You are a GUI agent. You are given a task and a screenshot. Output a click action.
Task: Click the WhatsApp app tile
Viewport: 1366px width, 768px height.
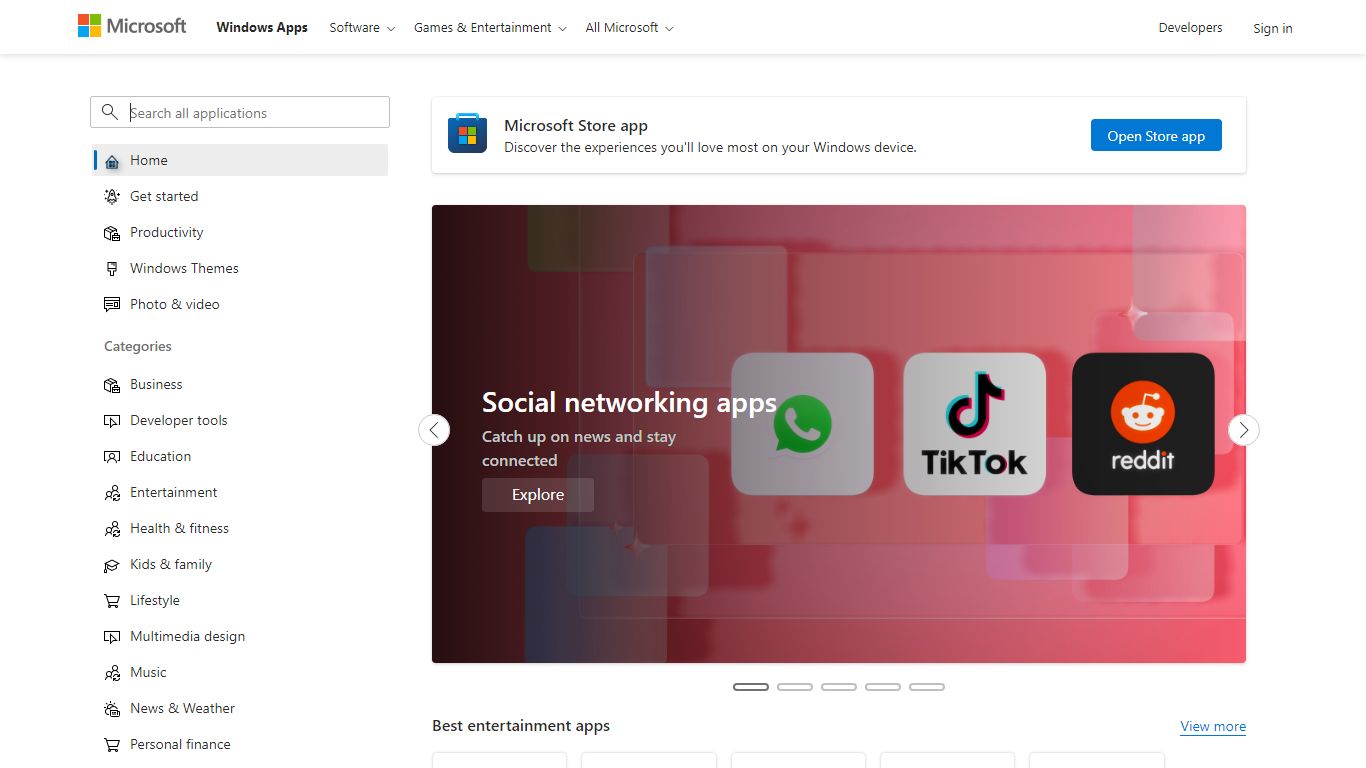(802, 424)
